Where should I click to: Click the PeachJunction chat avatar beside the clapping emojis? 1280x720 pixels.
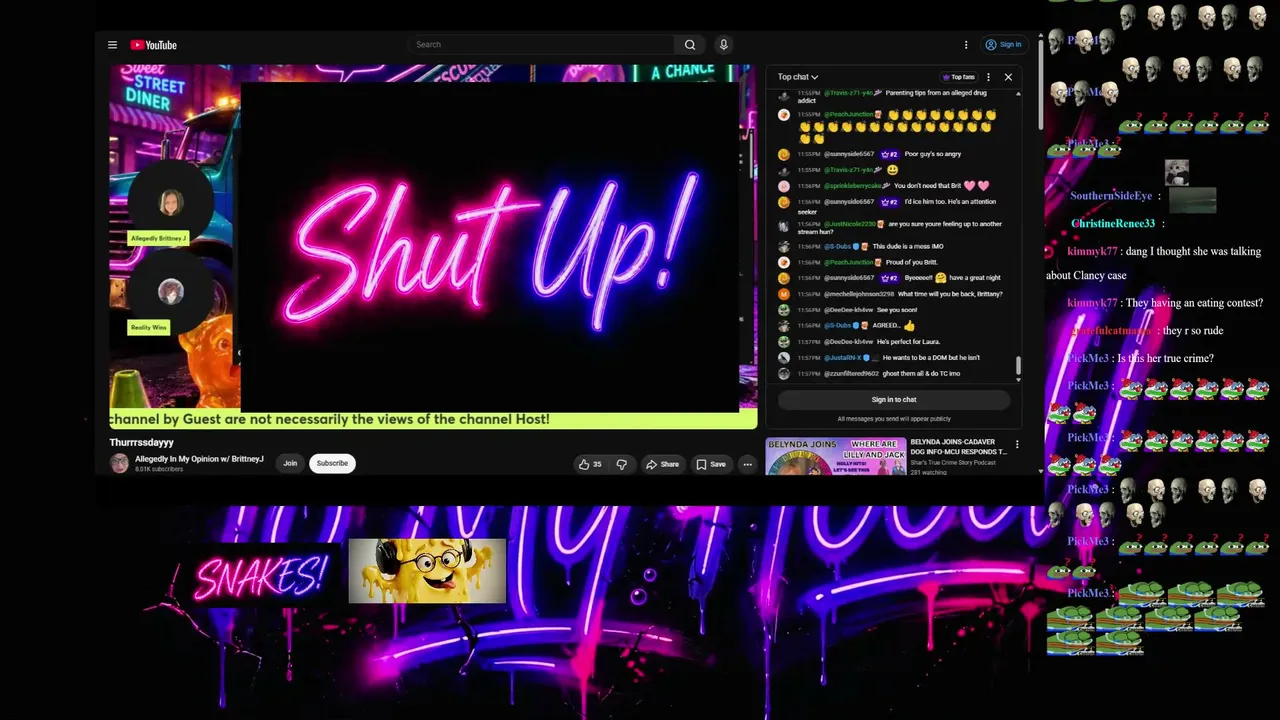pyautogui.click(x=784, y=115)
